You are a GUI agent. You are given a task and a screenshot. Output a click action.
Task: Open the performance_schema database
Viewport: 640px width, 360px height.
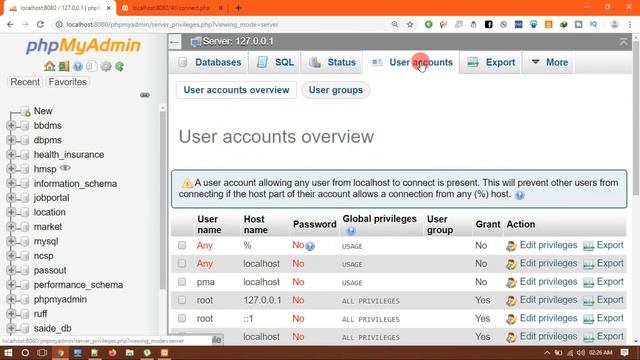(78, 285)
